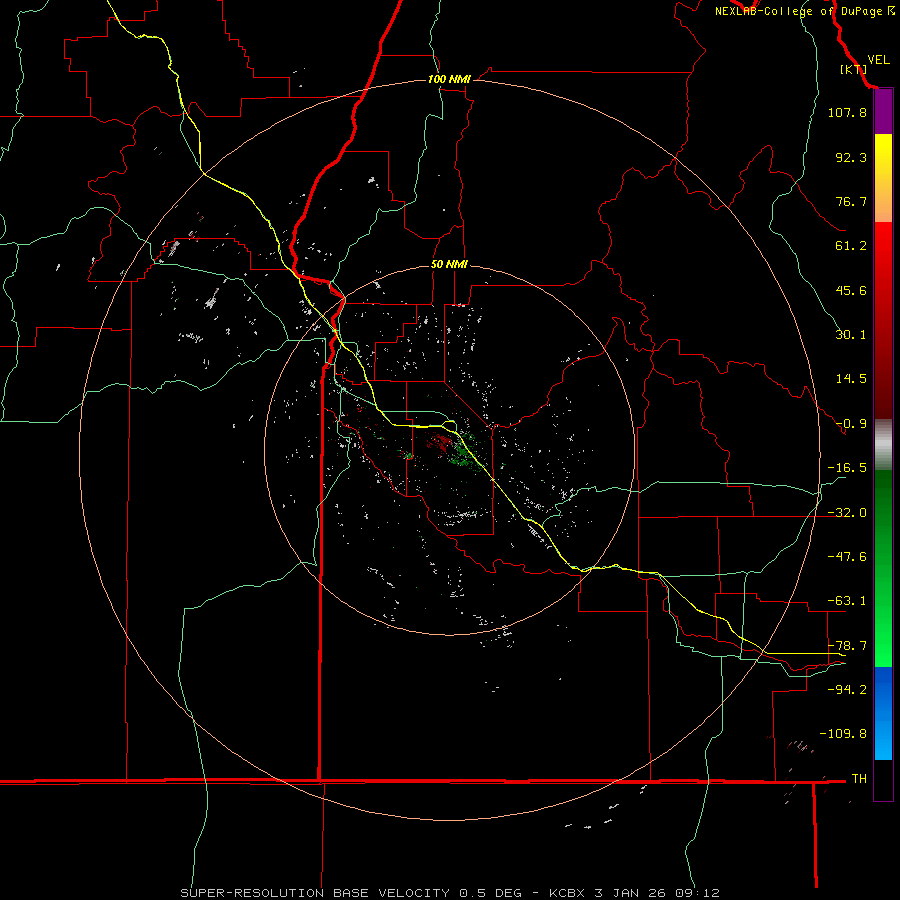Select the 14.5 scale value
Screen dimensions: 900x900
(x=851, y=379)
